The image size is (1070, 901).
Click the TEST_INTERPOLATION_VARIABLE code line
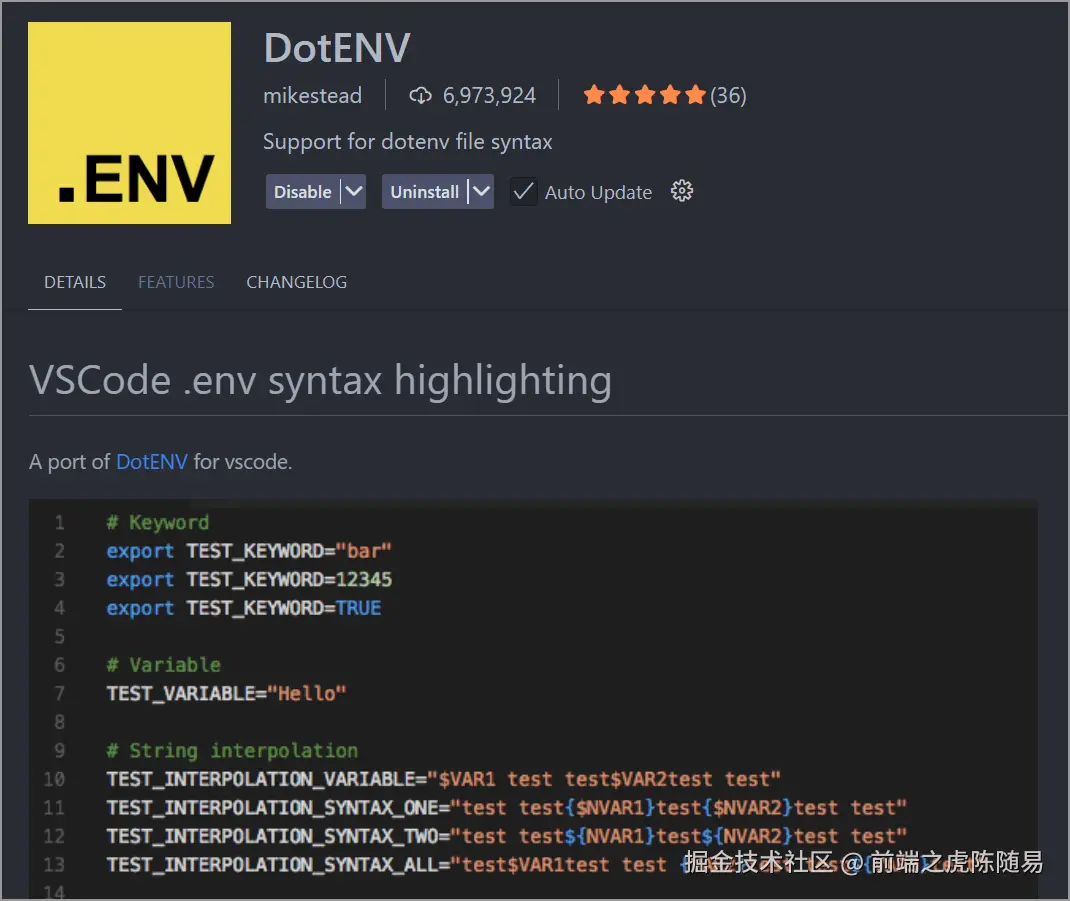click(444, 779)
